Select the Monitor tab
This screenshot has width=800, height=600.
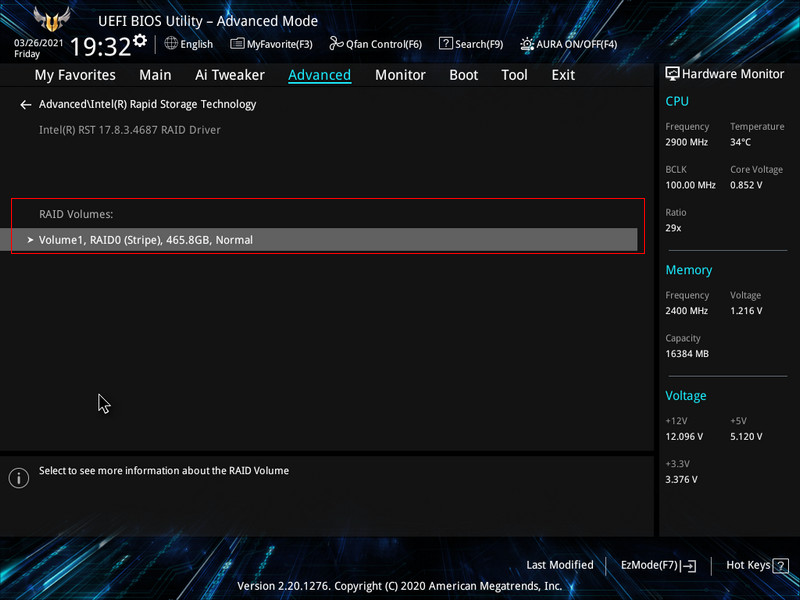tap(400, 75)
